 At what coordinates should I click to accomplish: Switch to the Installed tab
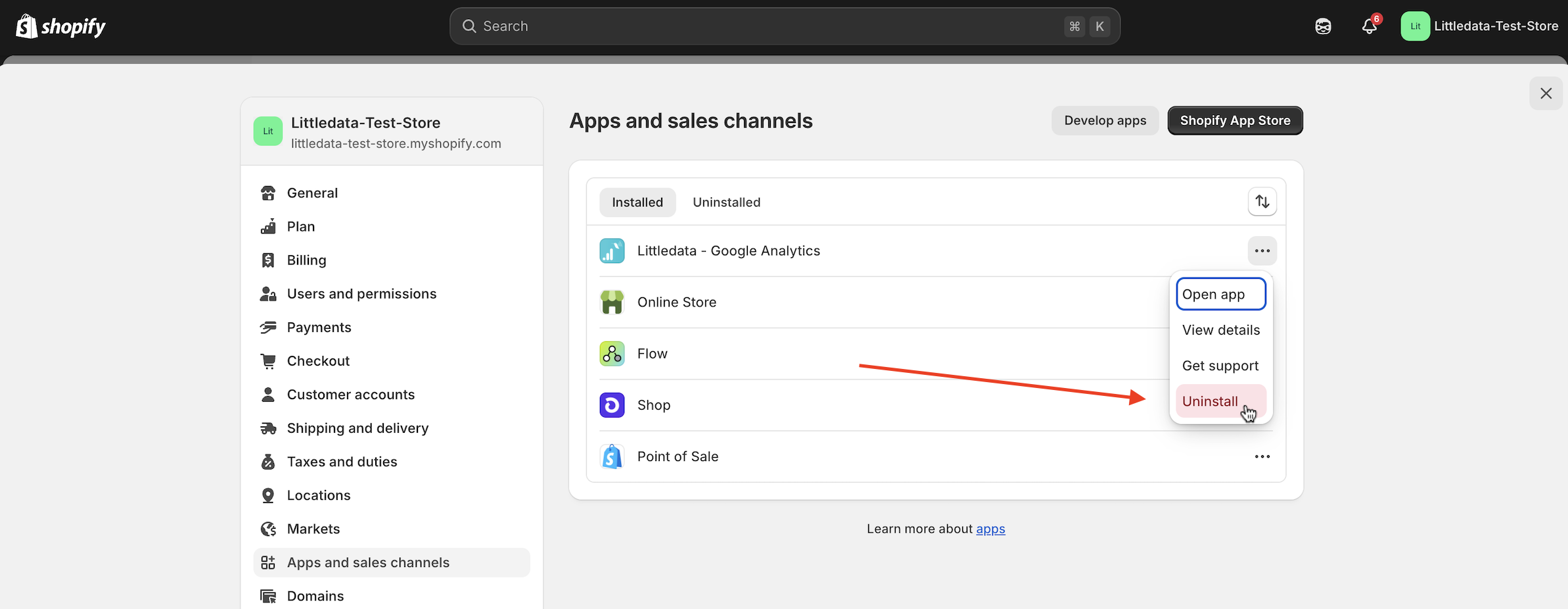[637, 202]
